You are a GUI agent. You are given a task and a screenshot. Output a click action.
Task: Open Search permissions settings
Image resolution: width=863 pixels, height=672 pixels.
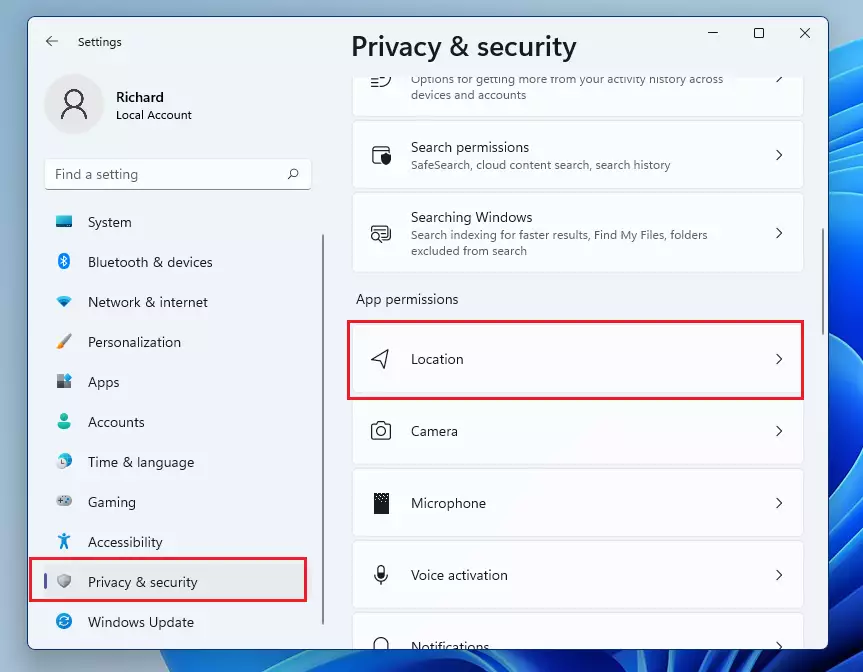tap(577, 155)
